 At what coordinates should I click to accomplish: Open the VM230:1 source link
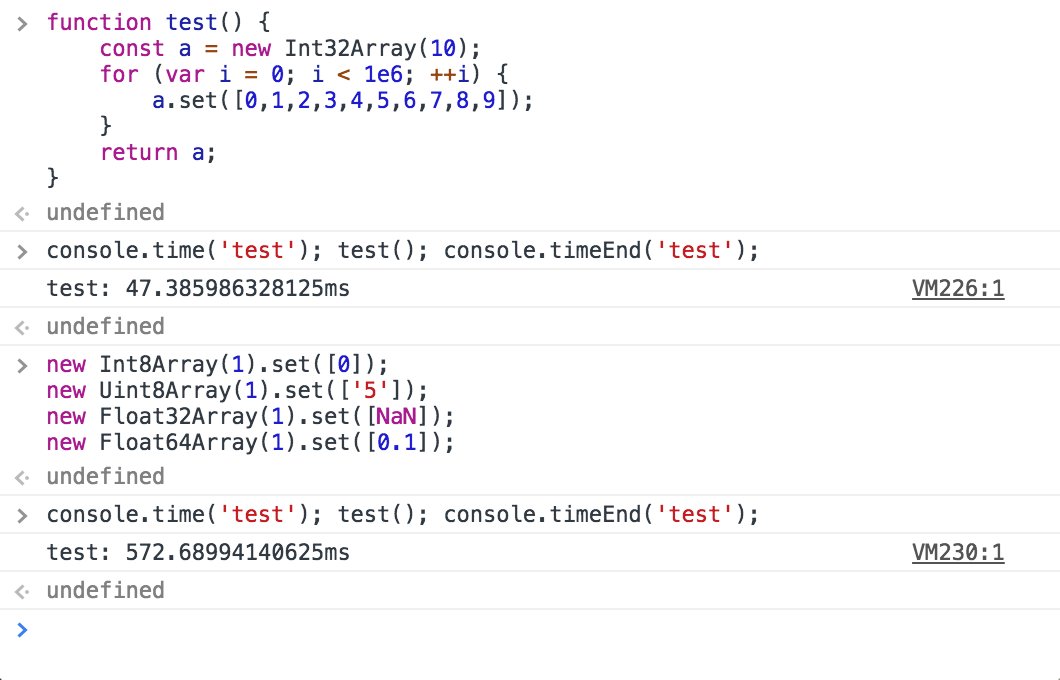959,551
